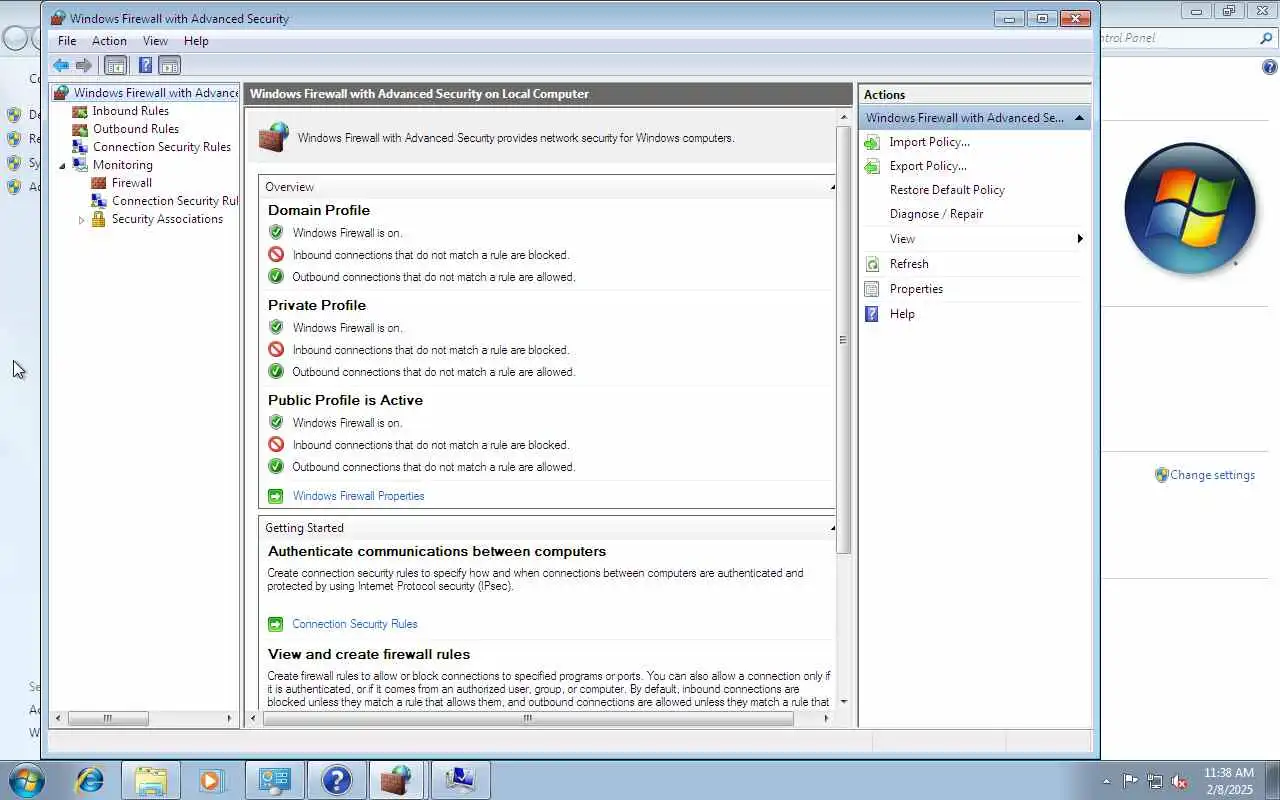Click the Help and Support taskbar icon
Image resolution: width=1280 pixels, height=800 pixels.
[x=336, y=780]
